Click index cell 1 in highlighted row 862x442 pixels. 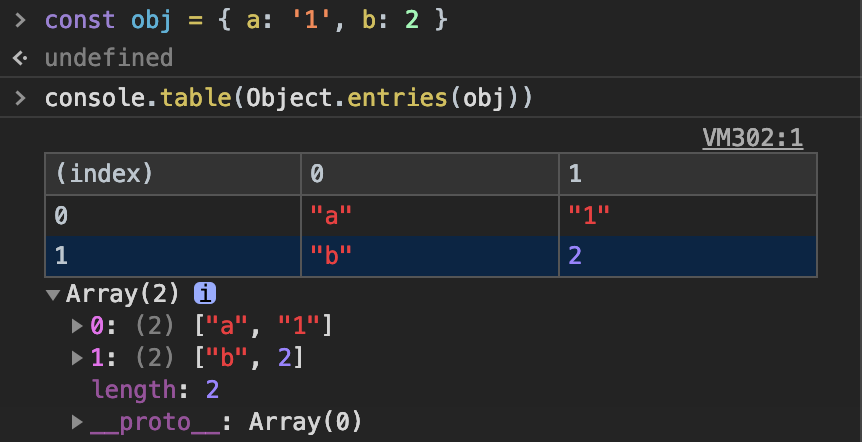click(x=173, y=256)
